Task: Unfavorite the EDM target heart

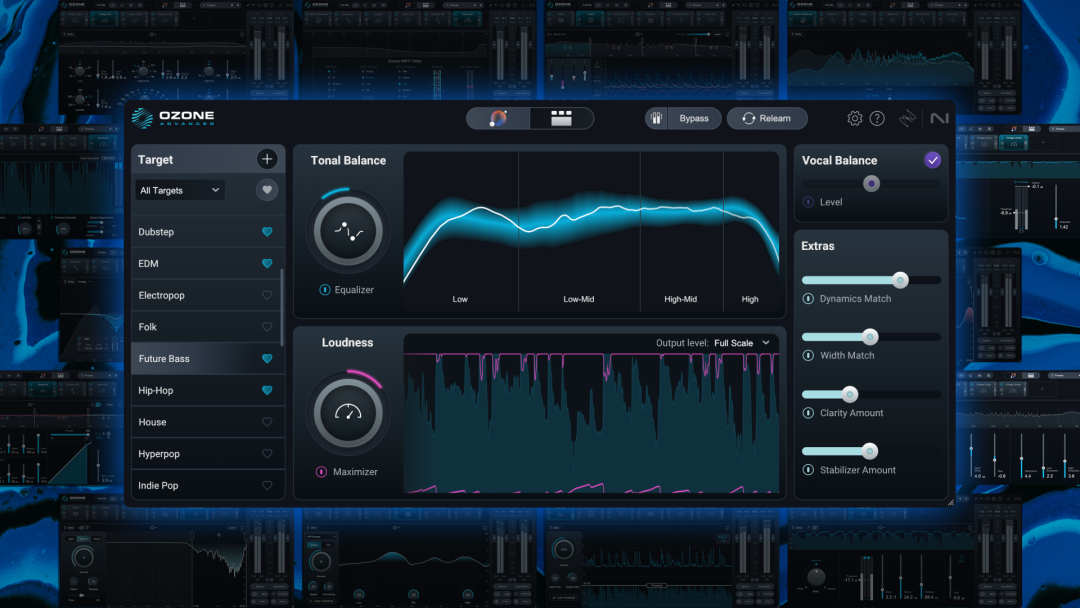Action: 267,264
